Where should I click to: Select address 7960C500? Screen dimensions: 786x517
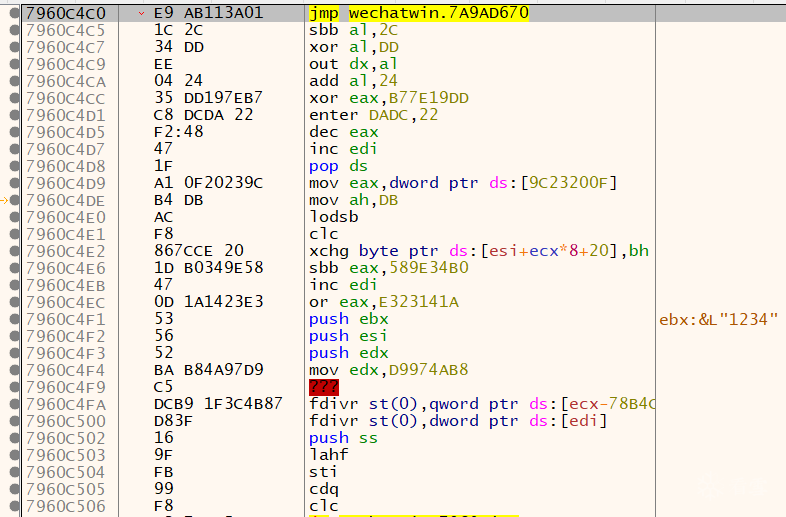(65, 422)
